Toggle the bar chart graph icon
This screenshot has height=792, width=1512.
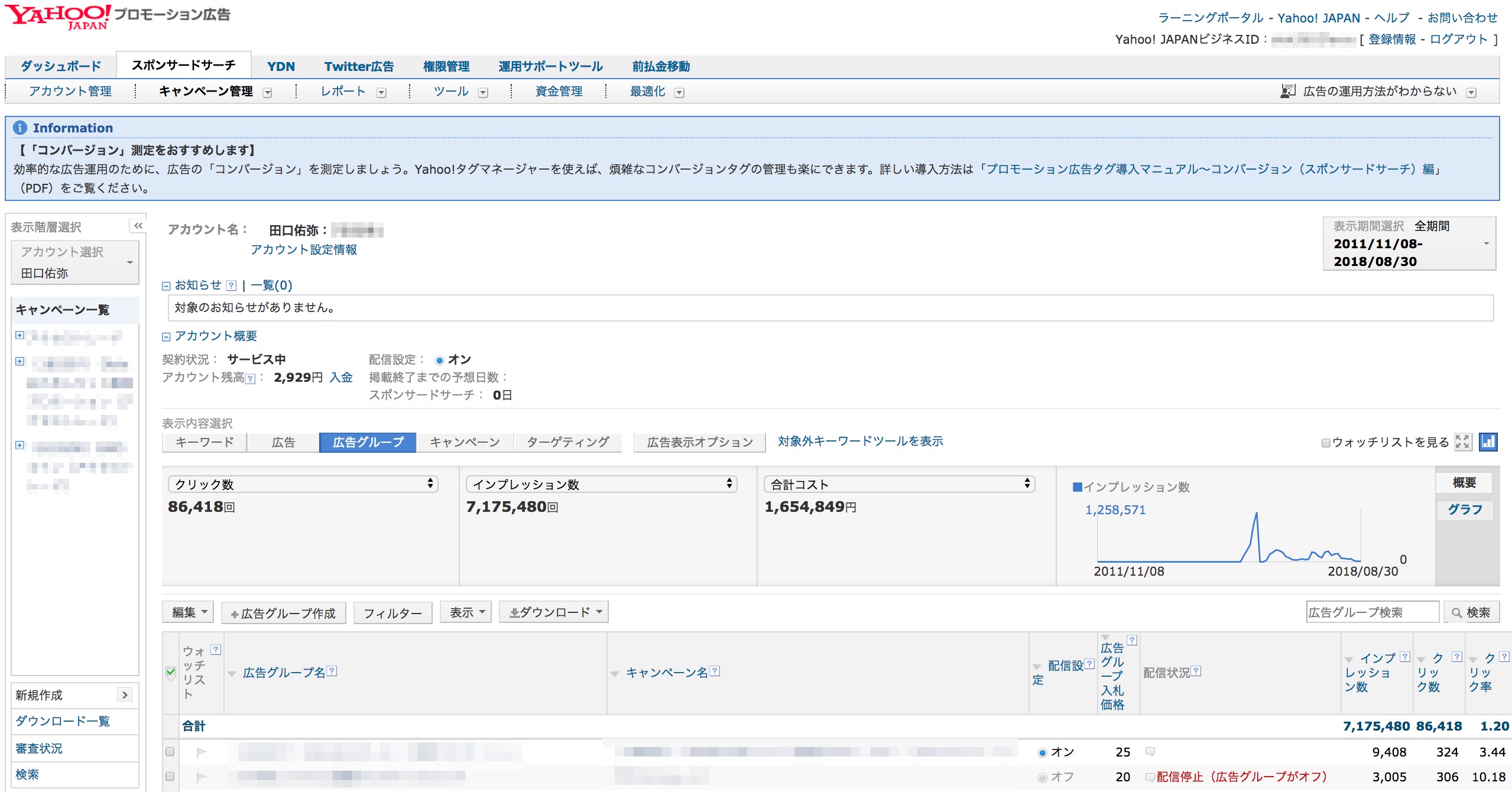coord(1488,442)
